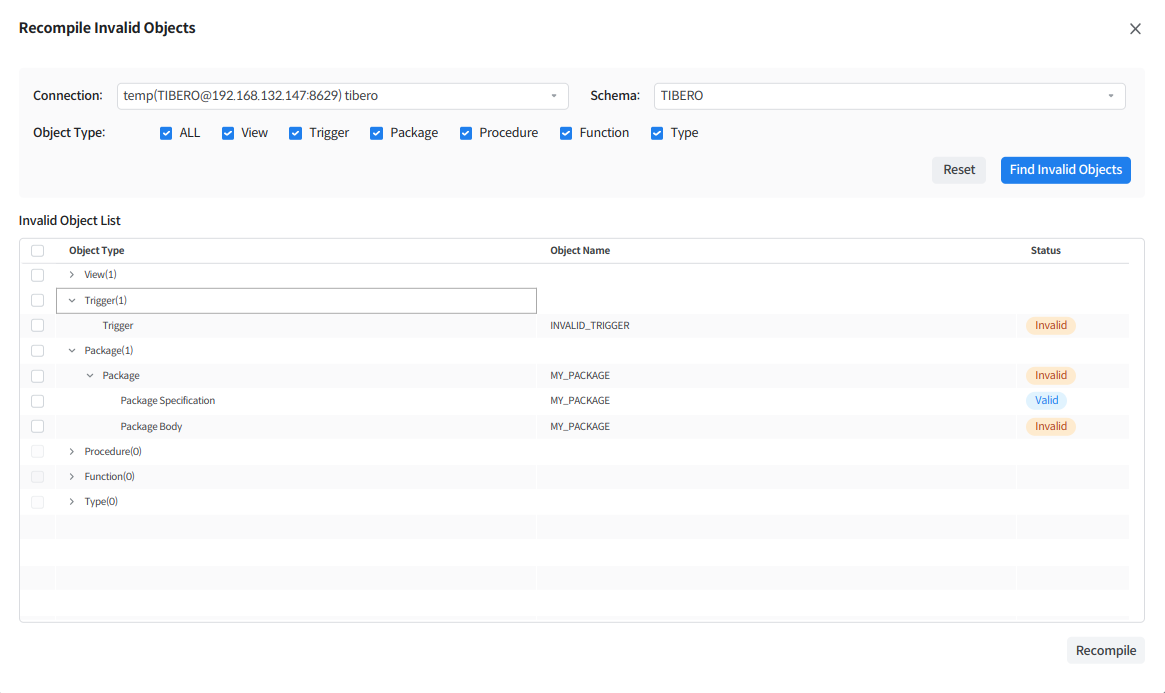
Task: Uncheck the ALL object type checkbox
Action: pyautogui.click(x=166, y=133)
